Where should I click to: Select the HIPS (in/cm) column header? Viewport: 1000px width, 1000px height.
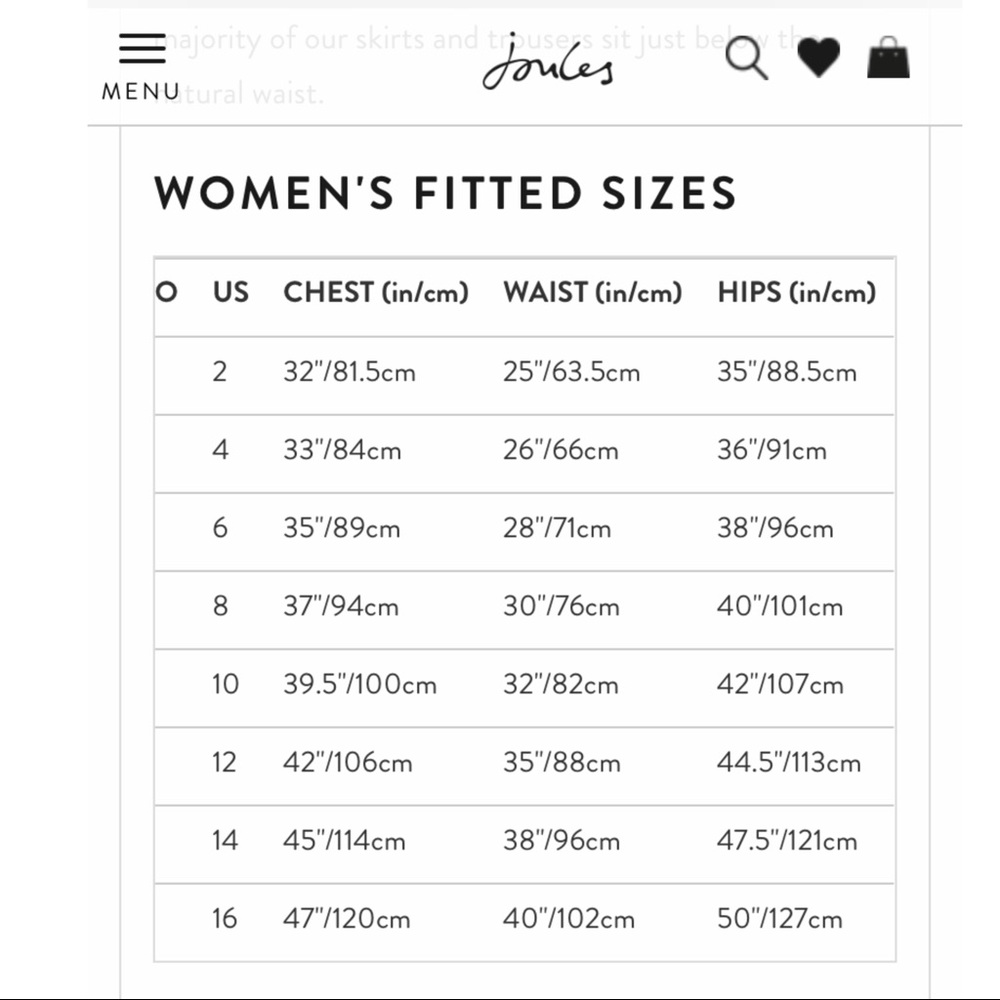[x=797, y=293]
